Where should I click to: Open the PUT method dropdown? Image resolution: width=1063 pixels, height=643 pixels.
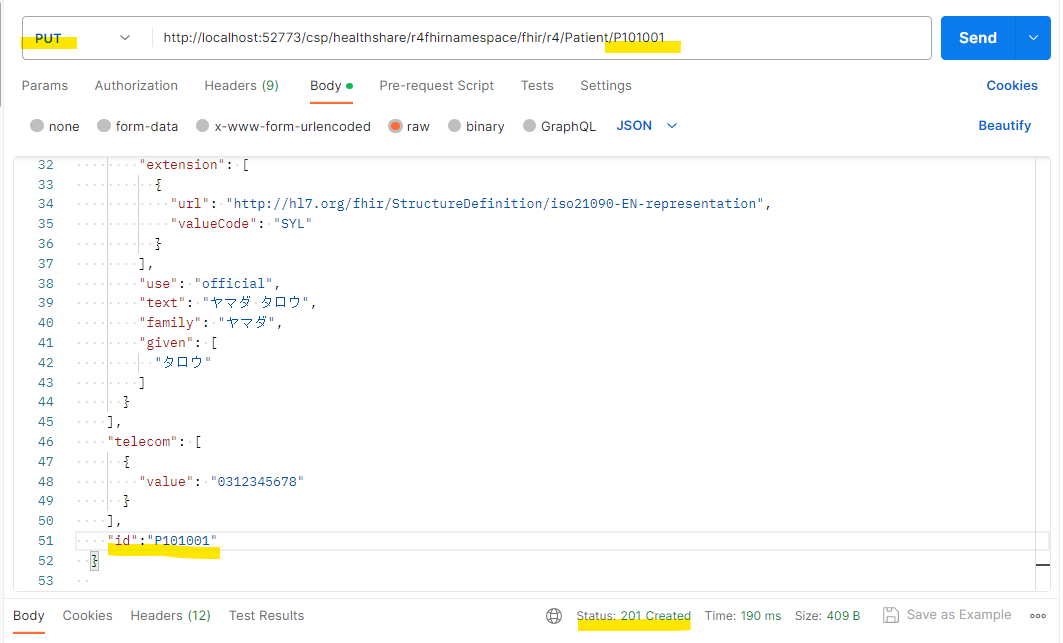[x=83, y=38]
